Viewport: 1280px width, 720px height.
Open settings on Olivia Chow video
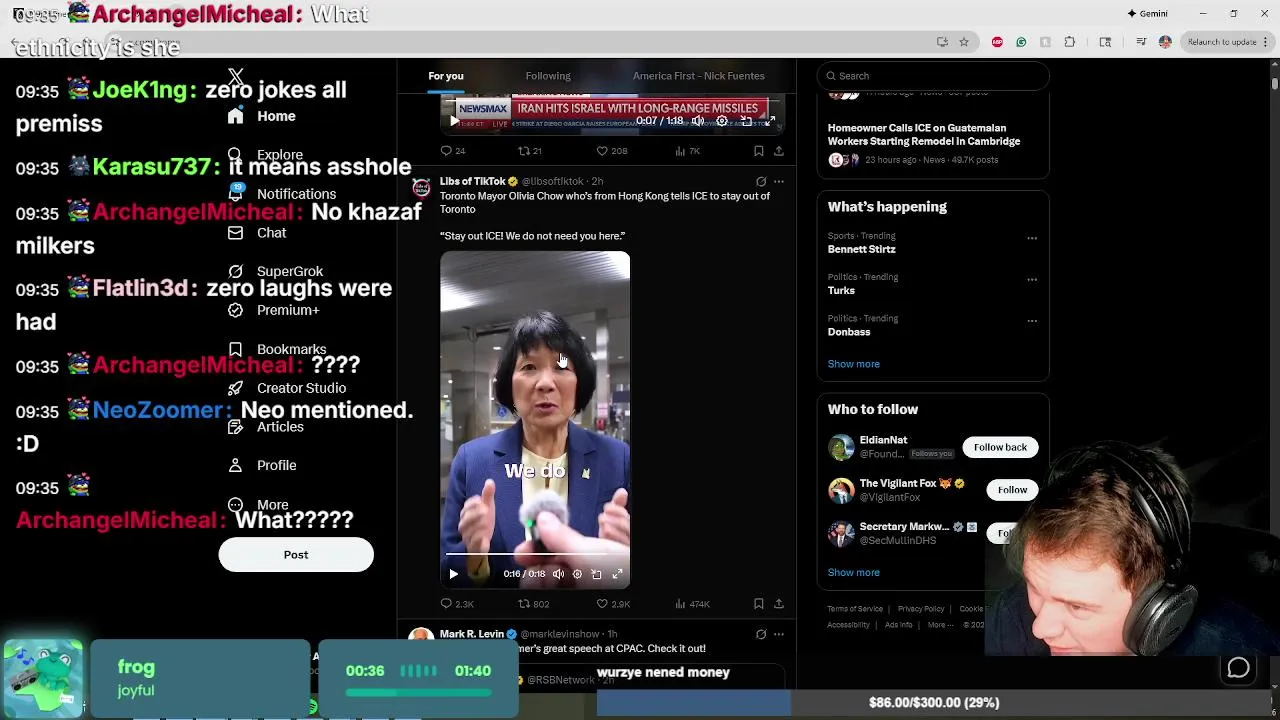(x=577, y=574)
